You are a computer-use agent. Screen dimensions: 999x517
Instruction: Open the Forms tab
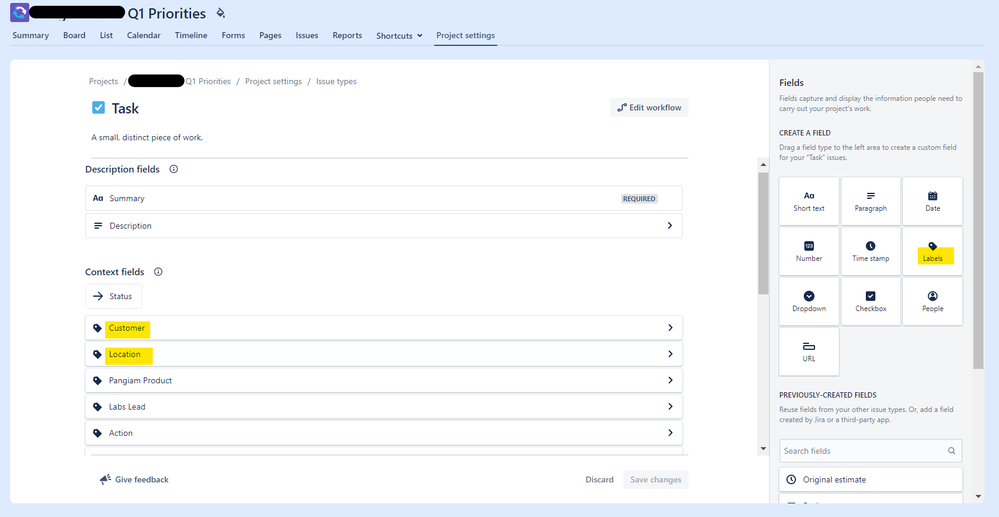click(233, 36)
